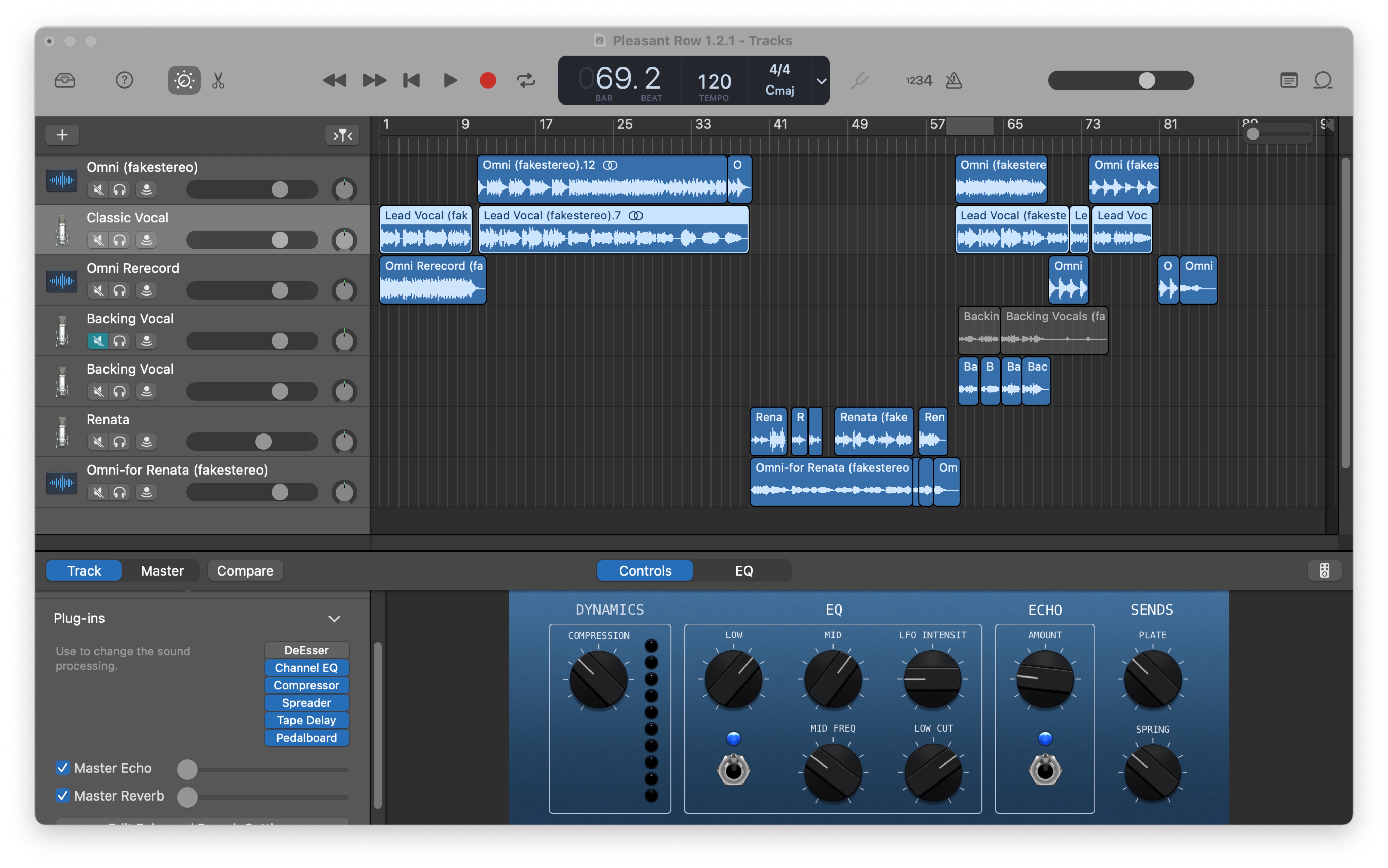Collapse the Plug-ins section chevron

click(334, 619)
